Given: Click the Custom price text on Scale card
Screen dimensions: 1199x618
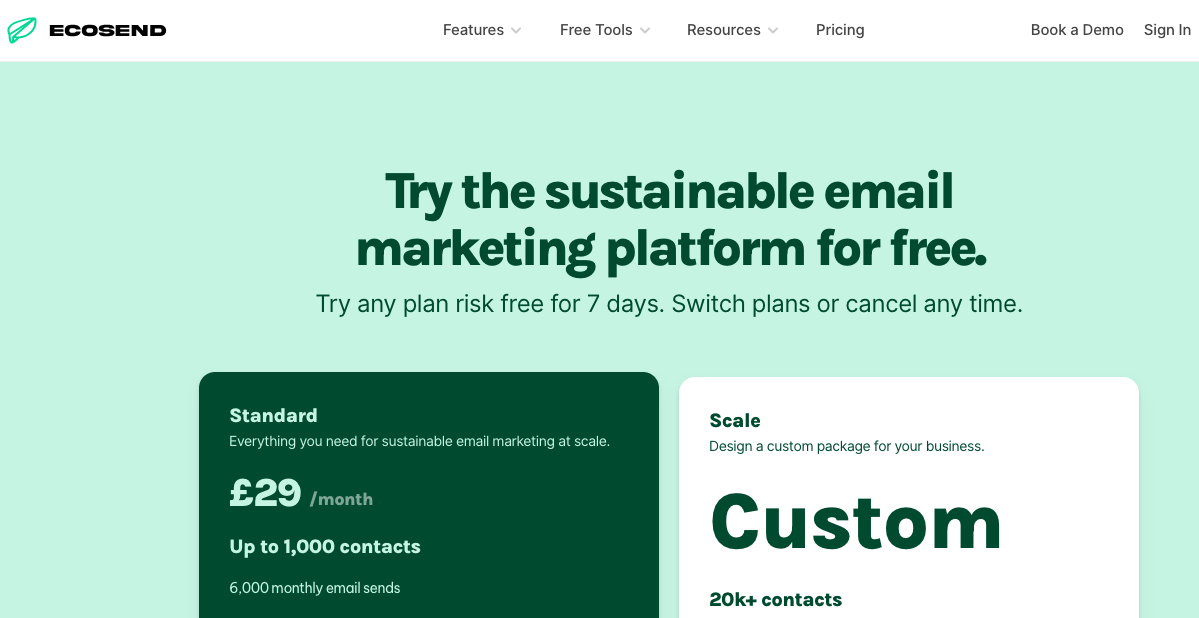Looking at the screenshot, I should (x=855, y=521).
